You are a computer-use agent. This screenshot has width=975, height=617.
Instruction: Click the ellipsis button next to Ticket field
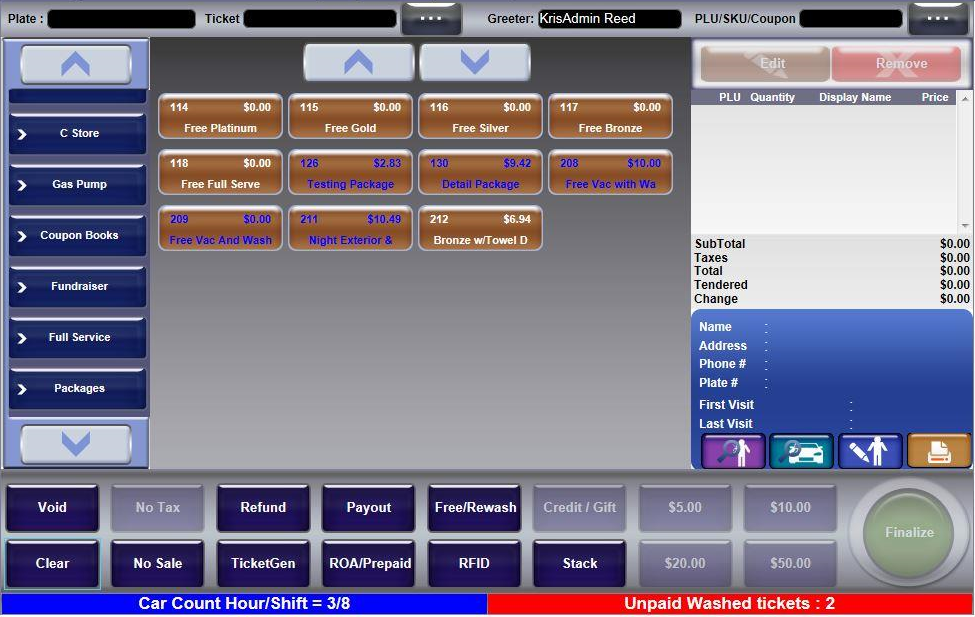[431, 19]
